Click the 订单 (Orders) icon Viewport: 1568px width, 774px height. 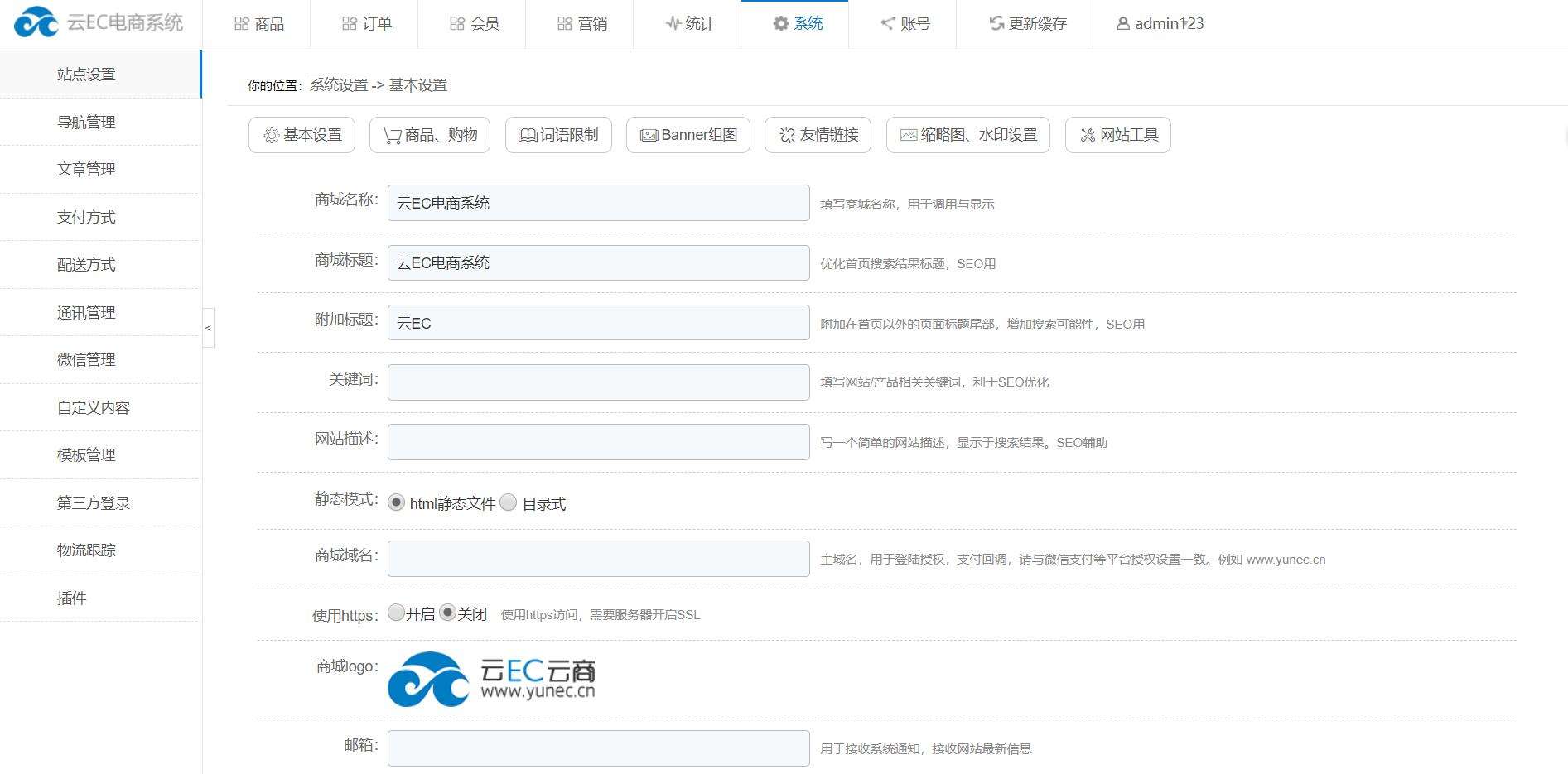(x=349, y=24)
